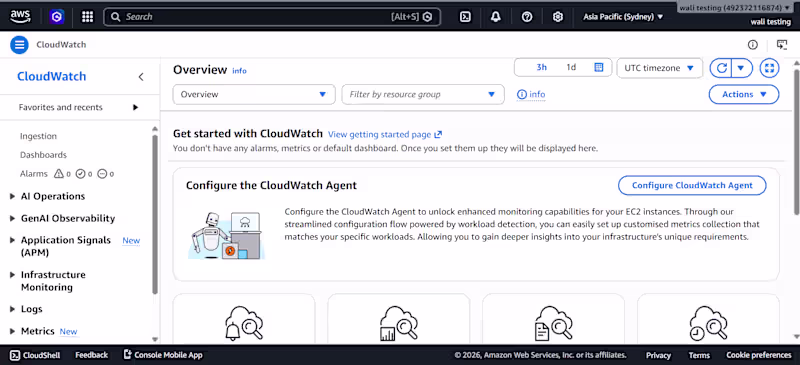This screenshot has height=365, width=800.
Task: Open the Asia Pacific (Sydney) region dropdown
Action: click(623, 17)
